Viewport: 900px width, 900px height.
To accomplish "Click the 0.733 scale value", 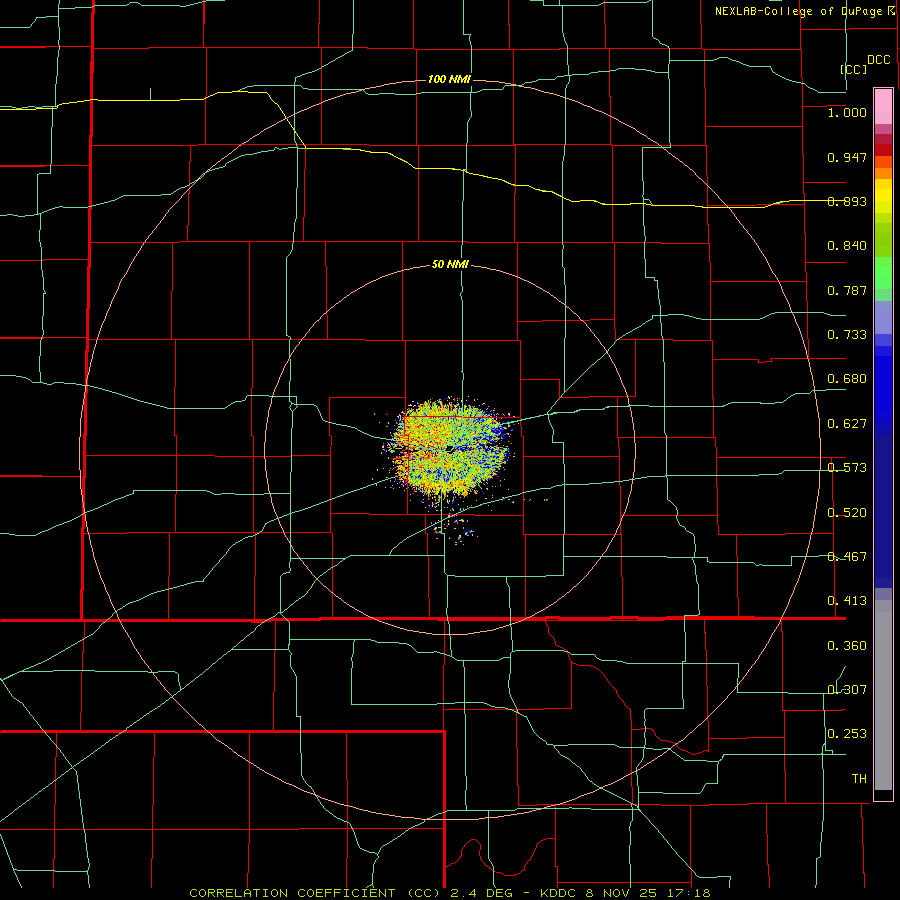I will [x=847, y=335].
